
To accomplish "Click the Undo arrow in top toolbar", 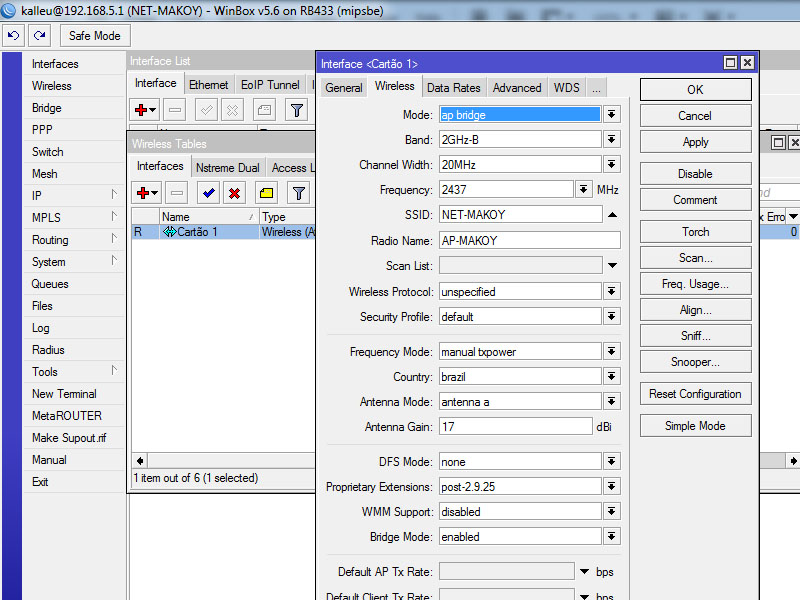I will pos(14,36).
